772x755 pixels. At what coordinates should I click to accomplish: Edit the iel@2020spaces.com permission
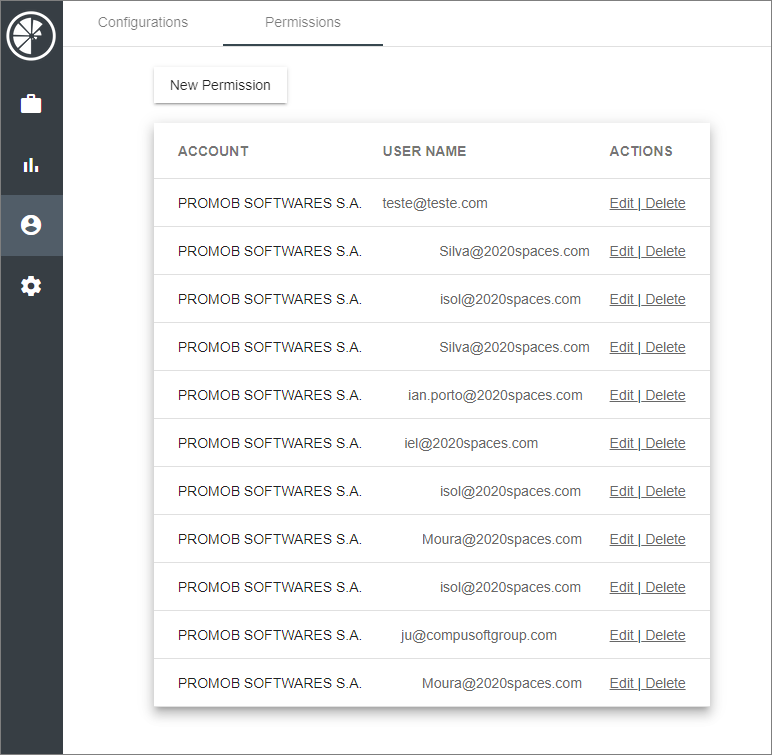click(622, 443)
